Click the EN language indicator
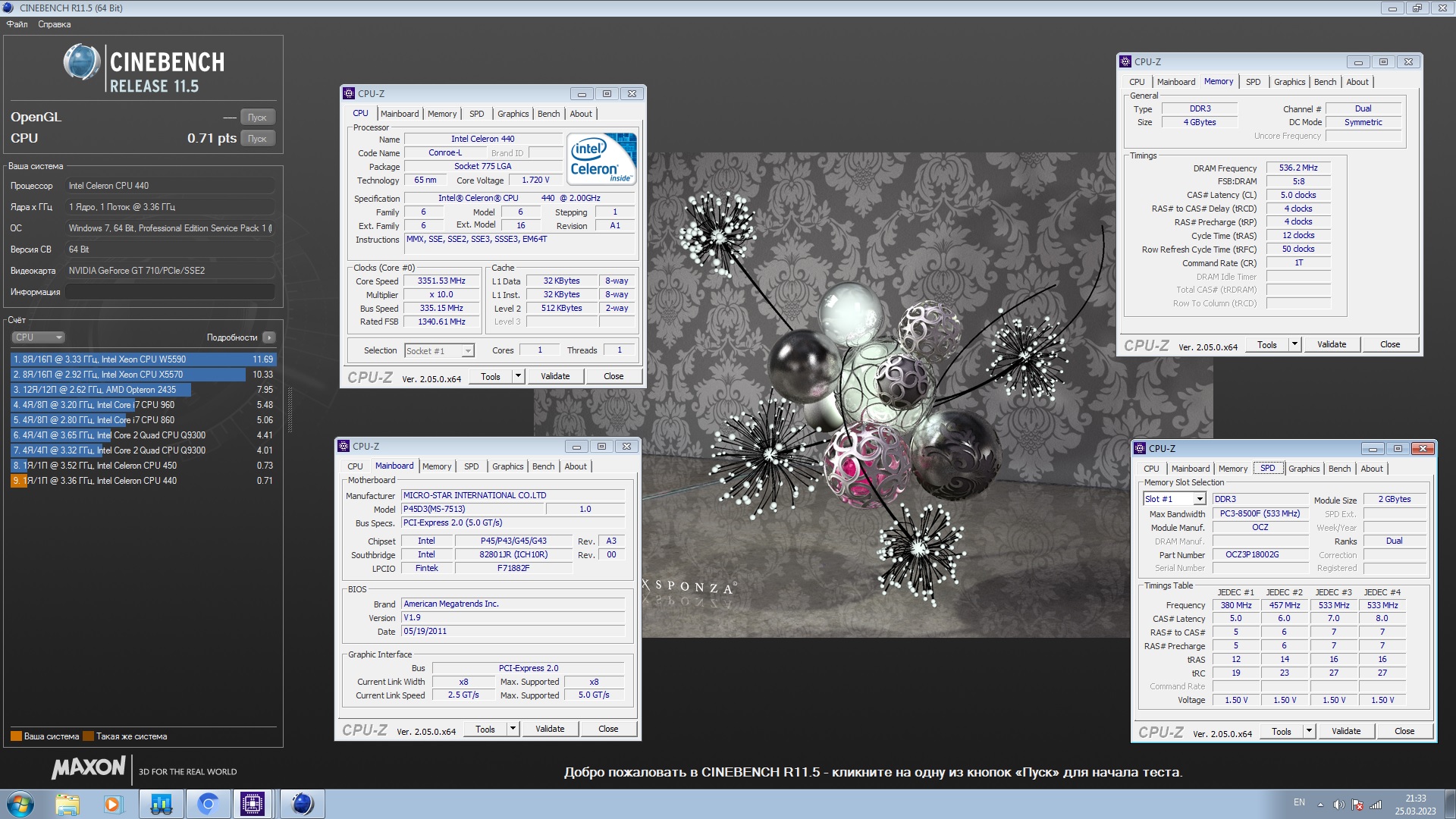Image resolution: width=1456 pixels, height=819 pixels. (1299, 802)
